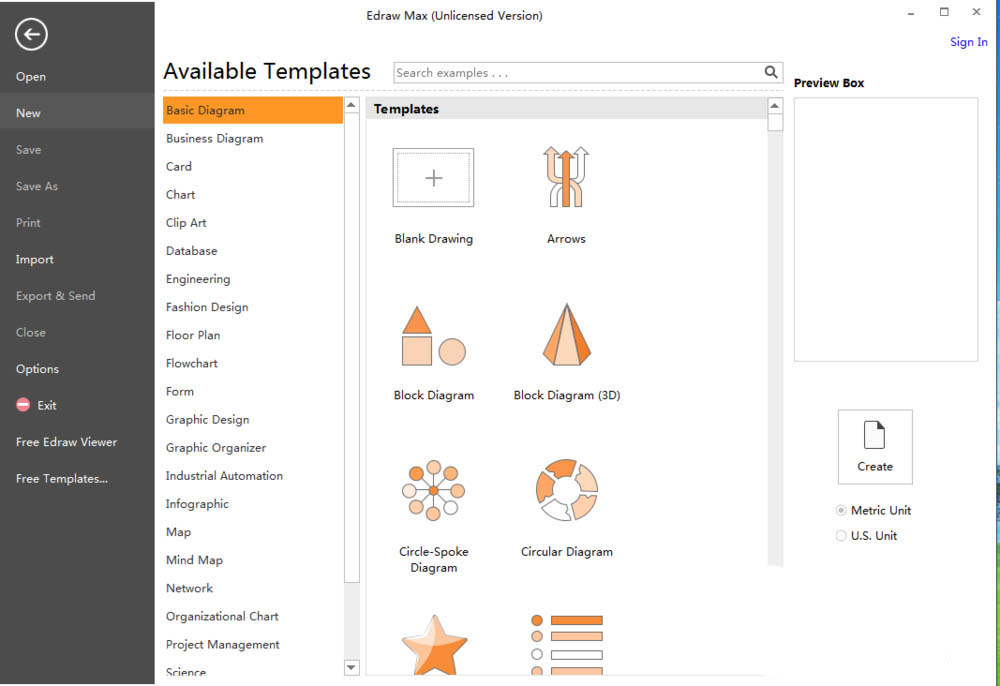This screenshot has width=1000, height=686.
Task: Select the Basic Diagram category
Action: pos(253,110)
